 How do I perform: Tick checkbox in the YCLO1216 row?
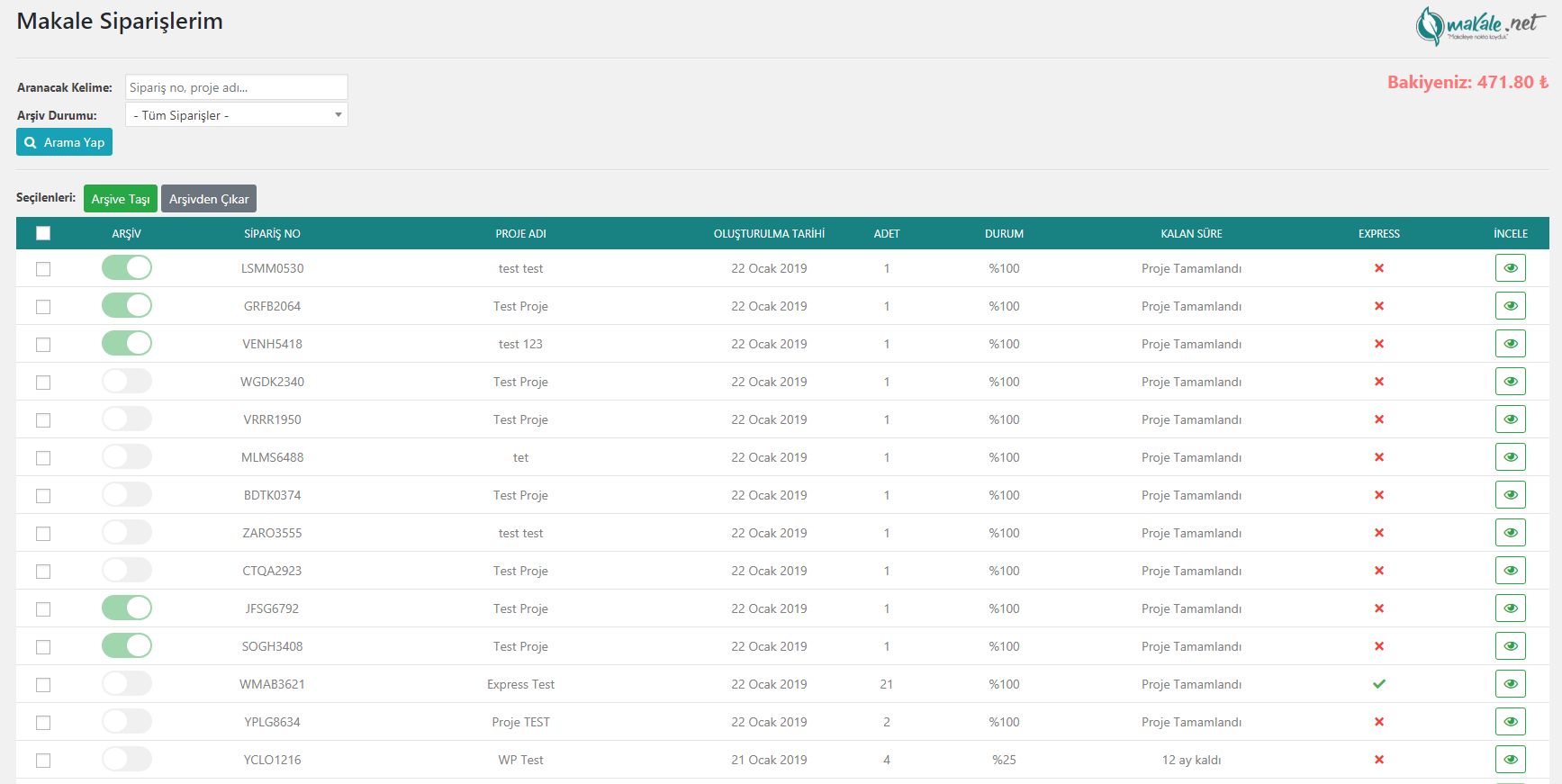[43, 761]
